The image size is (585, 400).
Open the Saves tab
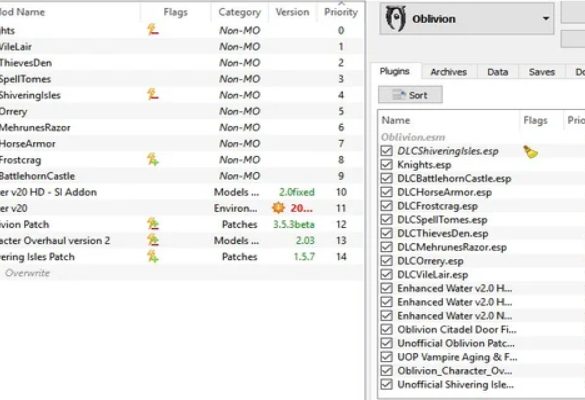(541, 72)
